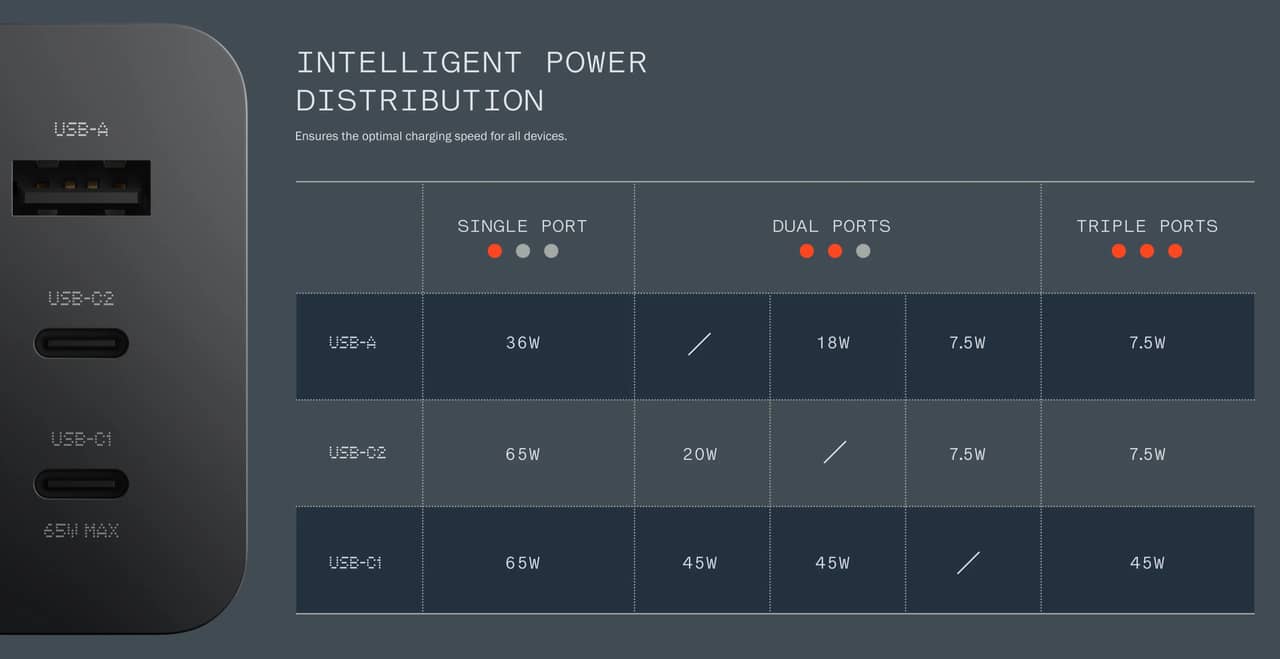This screenshot has width=1280, height=659.
Task: Click the USB-C1 port on the charger
Action: [81, 484]
